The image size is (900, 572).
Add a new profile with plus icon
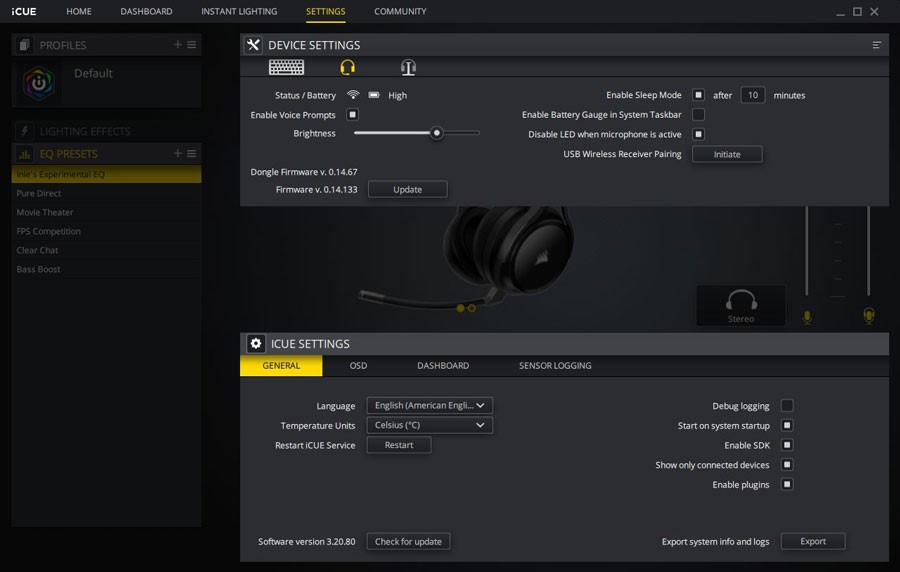point(177,44)
